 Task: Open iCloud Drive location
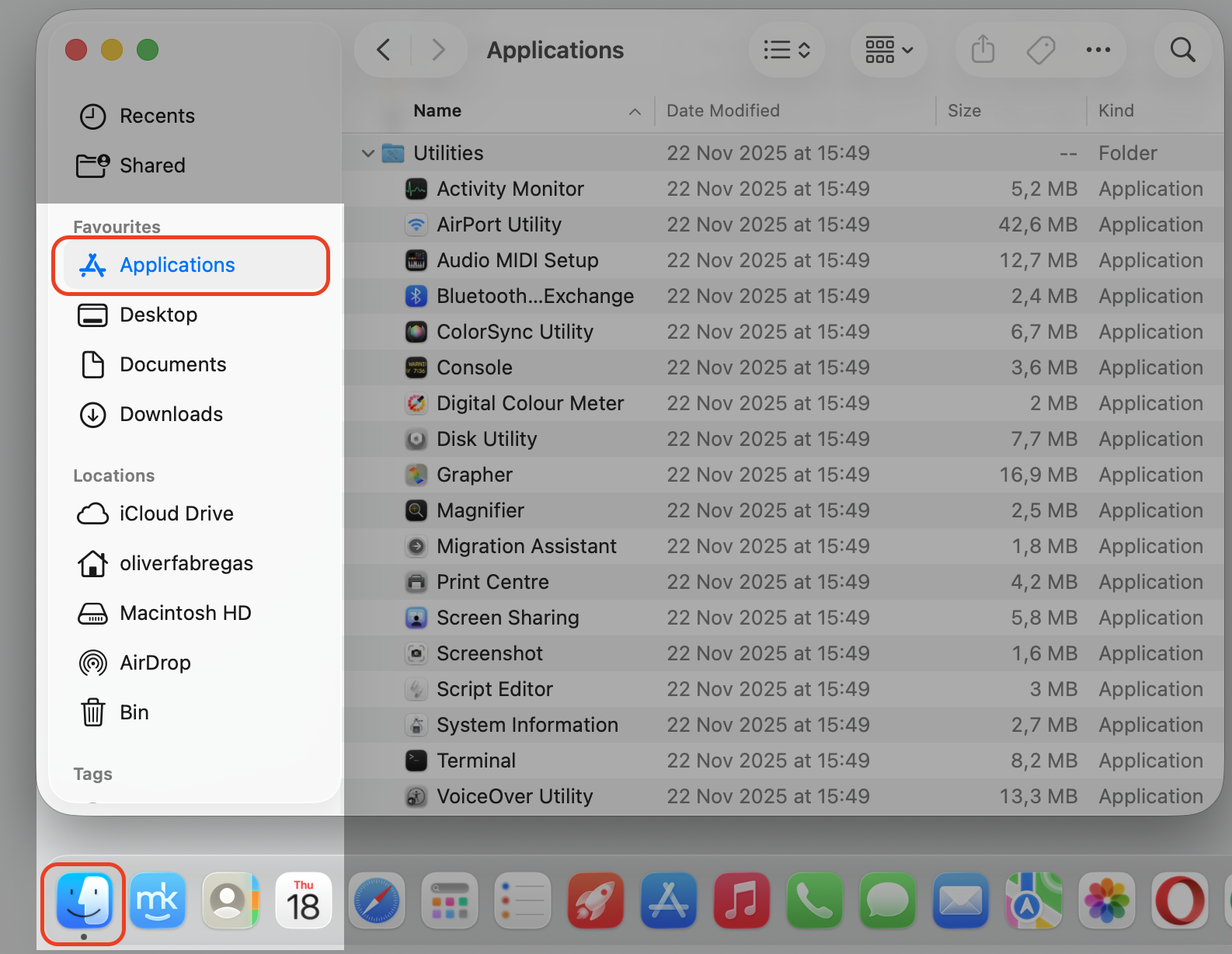pyautogui.click(x=191, y=514)
